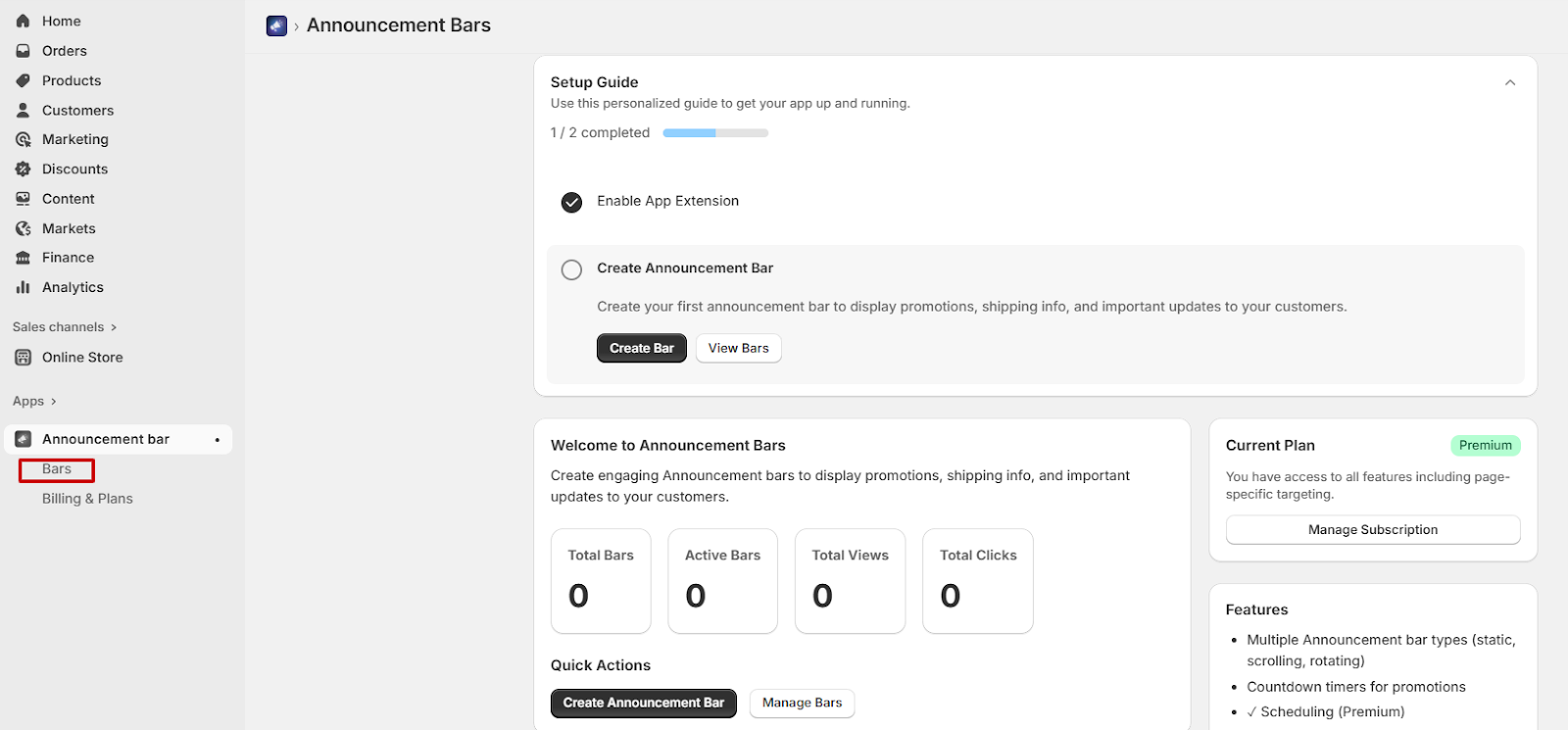
Task: Select the Create Announcement Bar step circle
Action: pos(571,269)
